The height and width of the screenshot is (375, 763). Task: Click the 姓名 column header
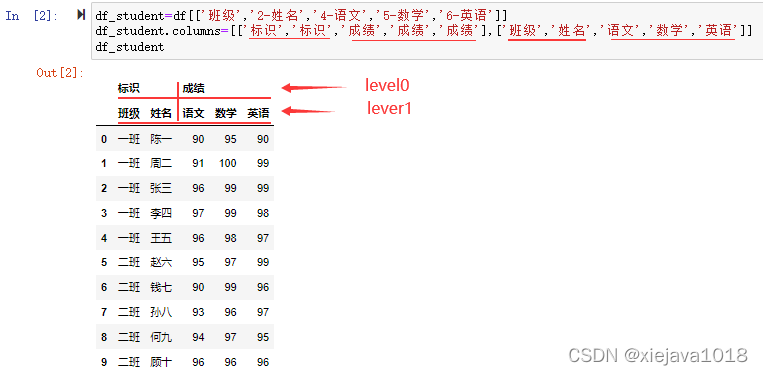161,113
